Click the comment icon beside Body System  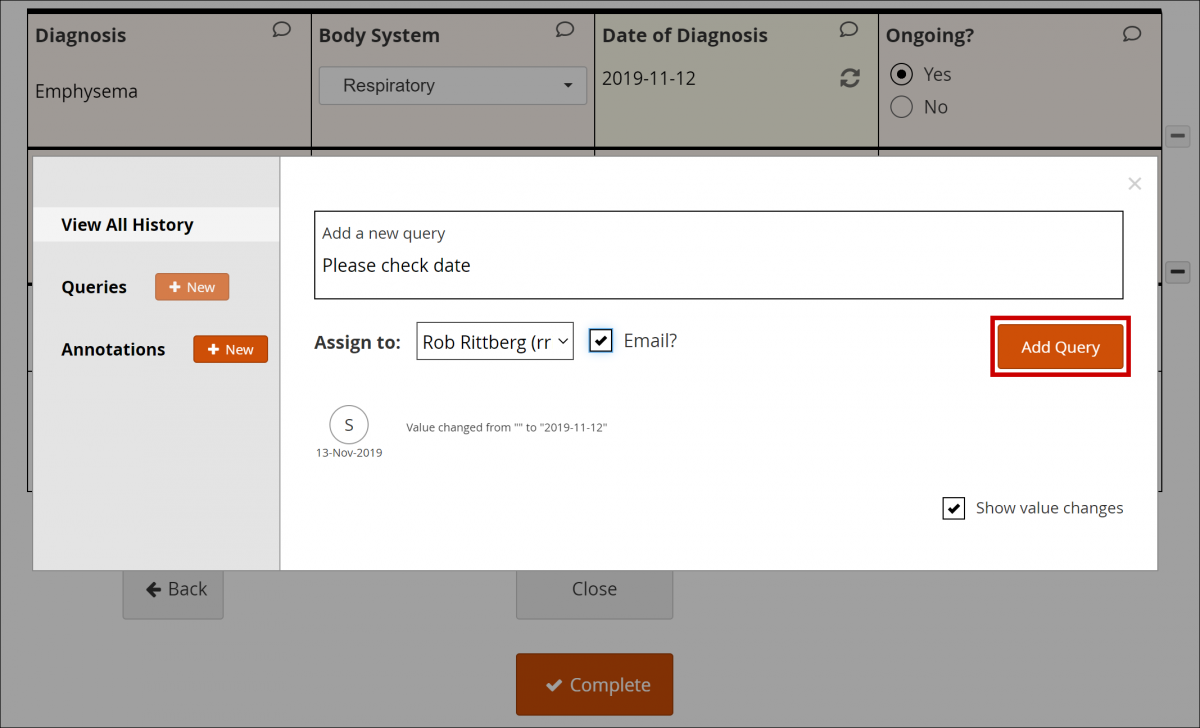pos(565,30)
